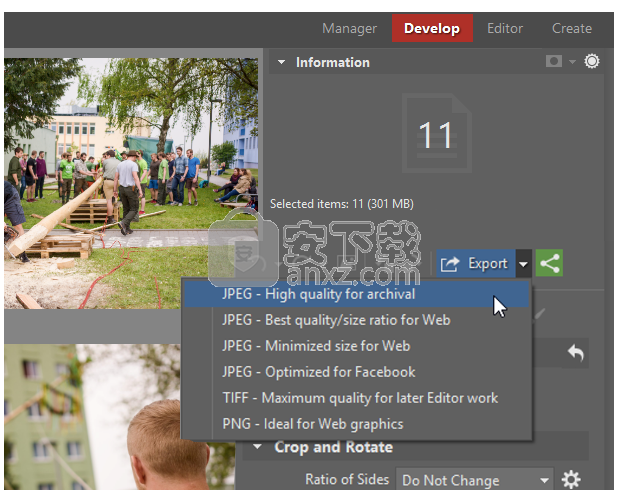
Task: Click the Export button
Action: coord(476,264)
